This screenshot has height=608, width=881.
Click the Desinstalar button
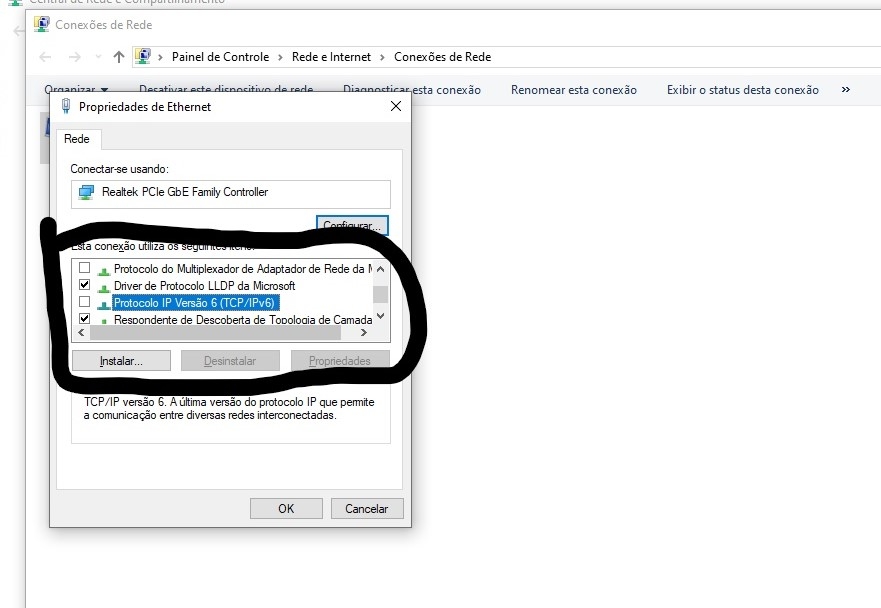[x=230, y=361]
